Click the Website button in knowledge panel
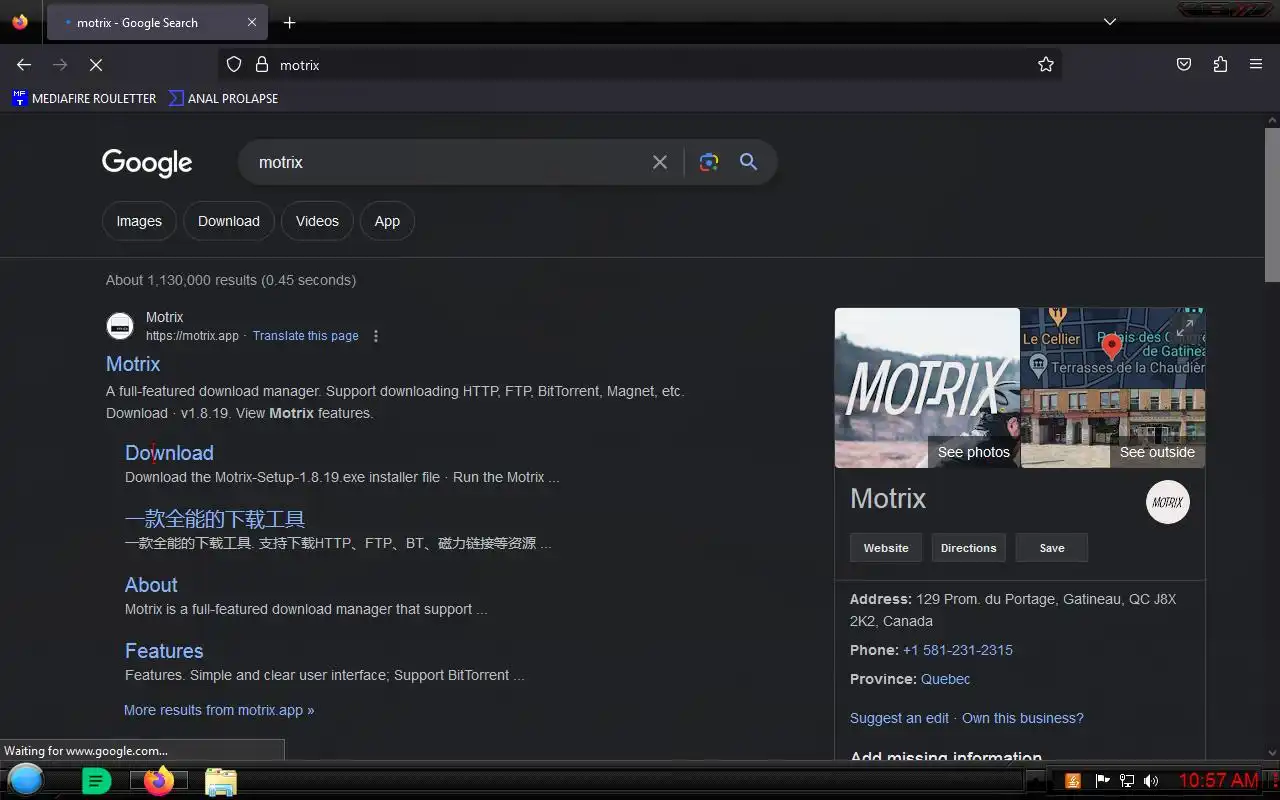This screenshot has width=1280, height=800. click(886, 548)
